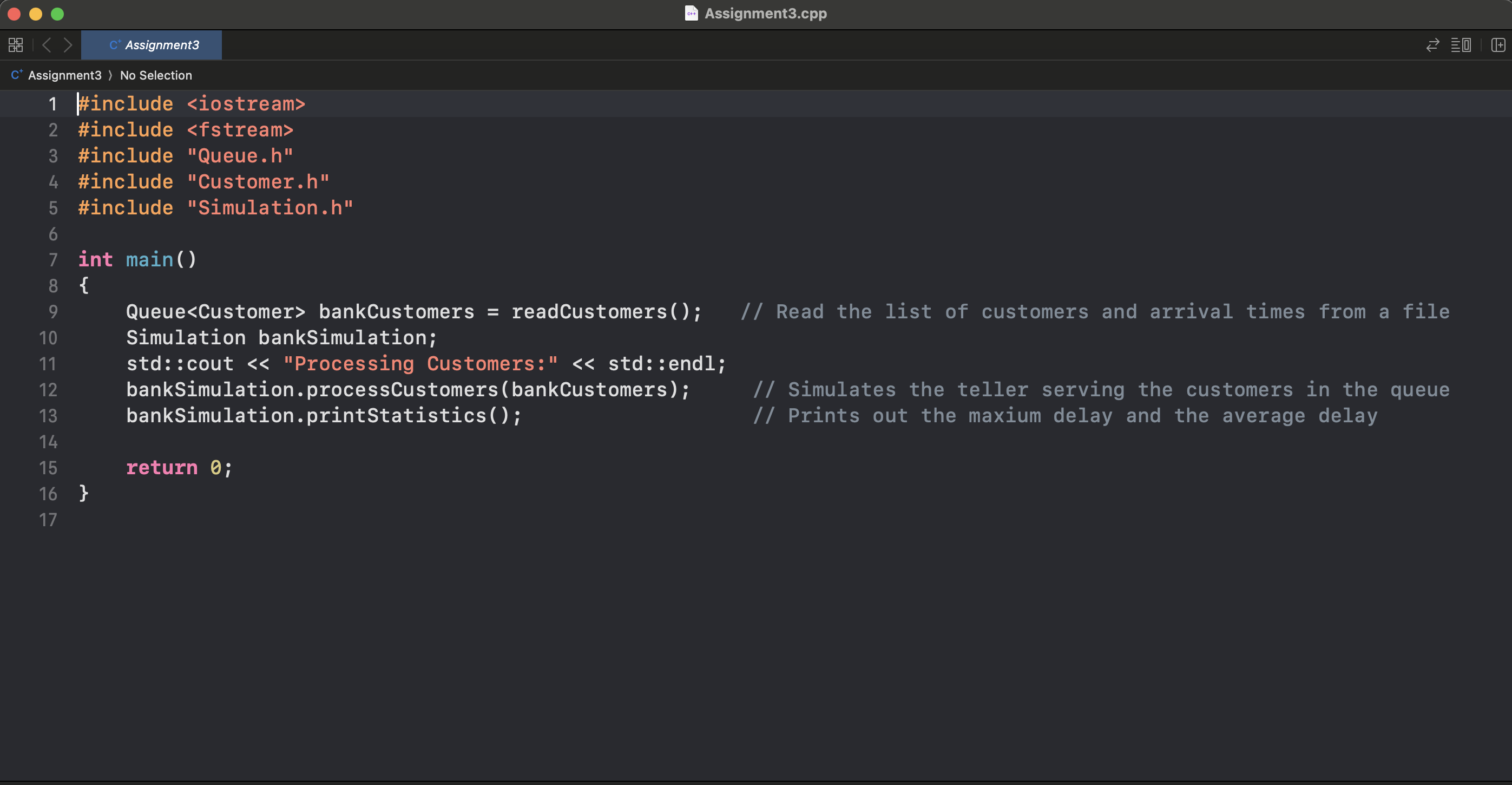The height and width of the screenshot is (785, 1512).
Task: Enable code review swap arrows icon
Action: [1432, 45]
